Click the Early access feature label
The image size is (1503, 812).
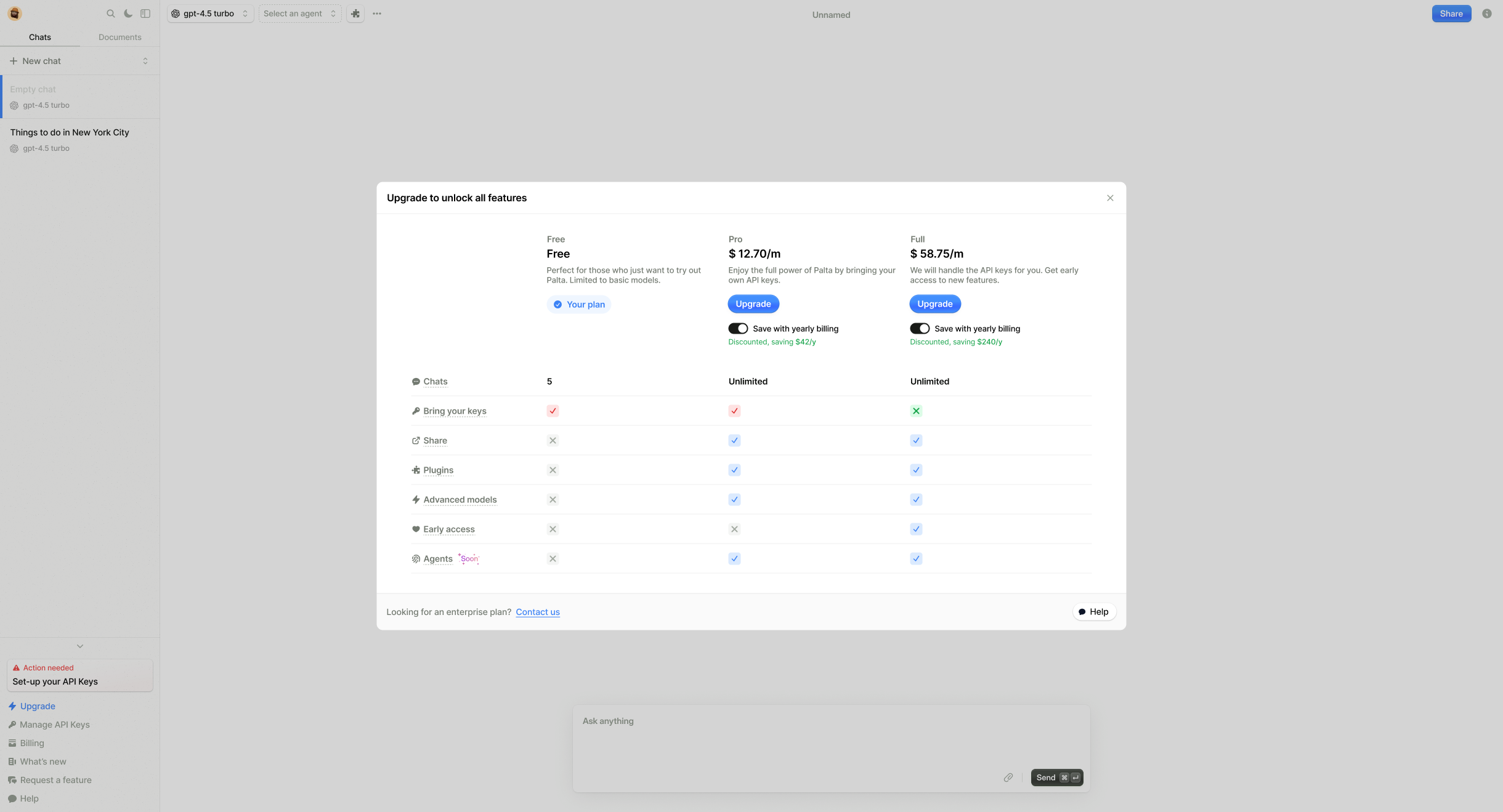point(448,529)
